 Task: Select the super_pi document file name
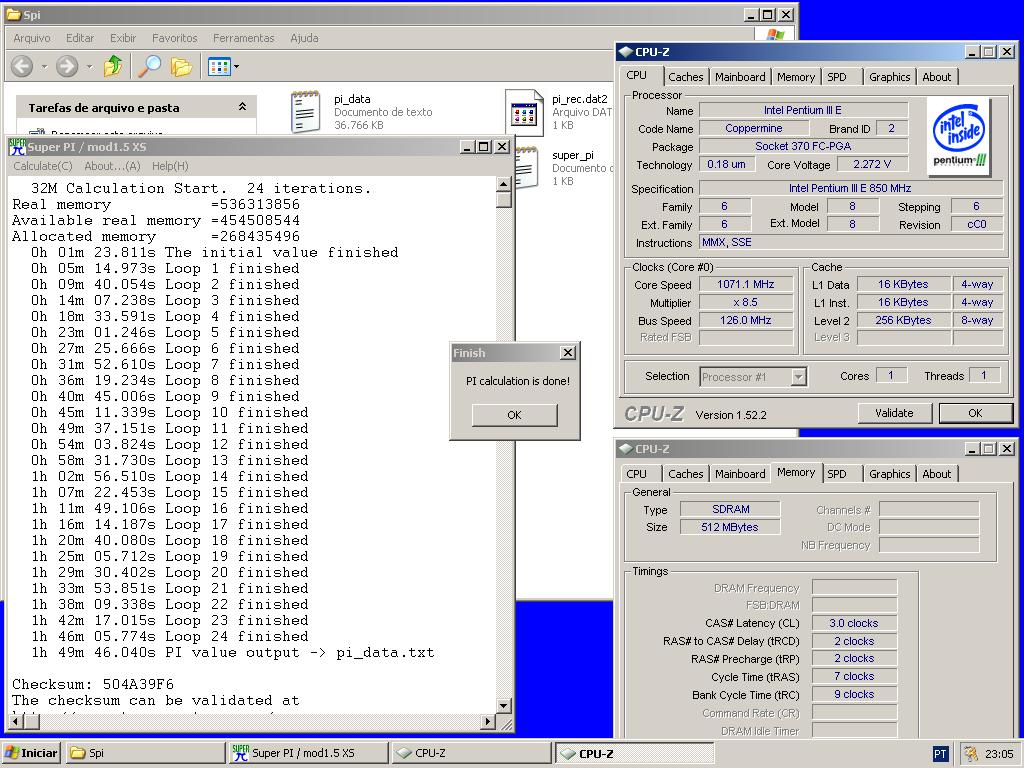point(573,155)
